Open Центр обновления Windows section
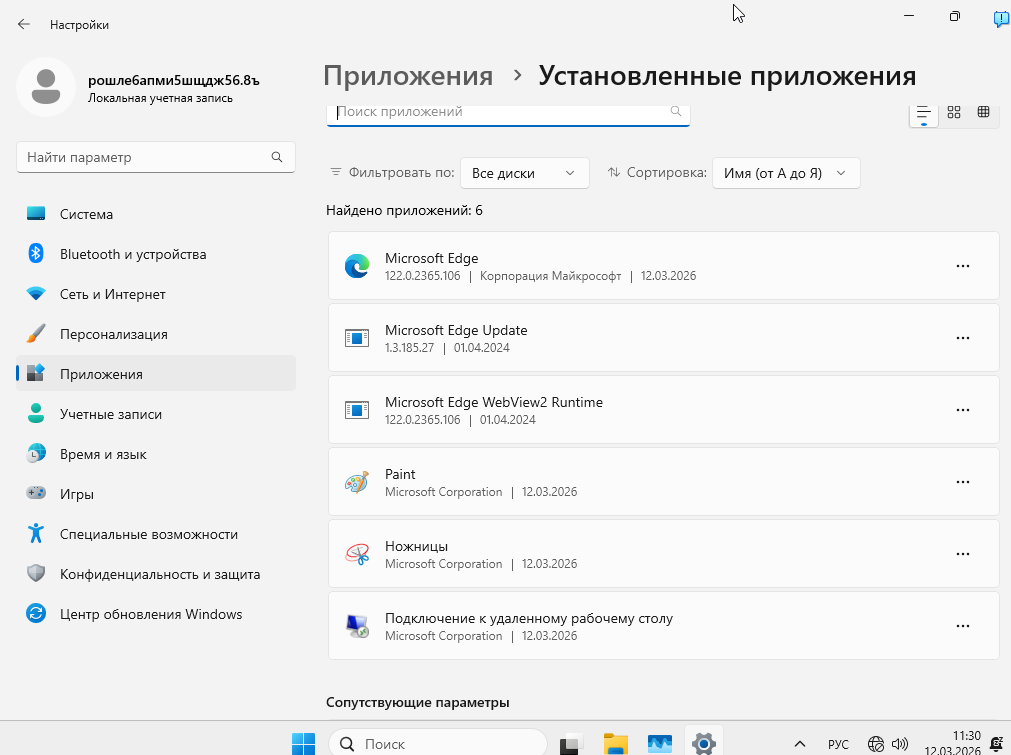This screenshot has height=755, width=1011. (x=150, y=614)
